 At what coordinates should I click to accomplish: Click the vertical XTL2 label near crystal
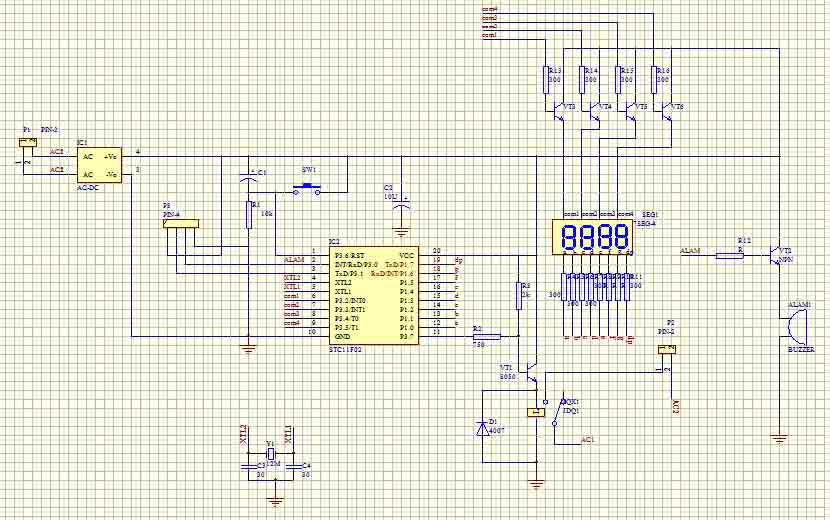(243, 434)
